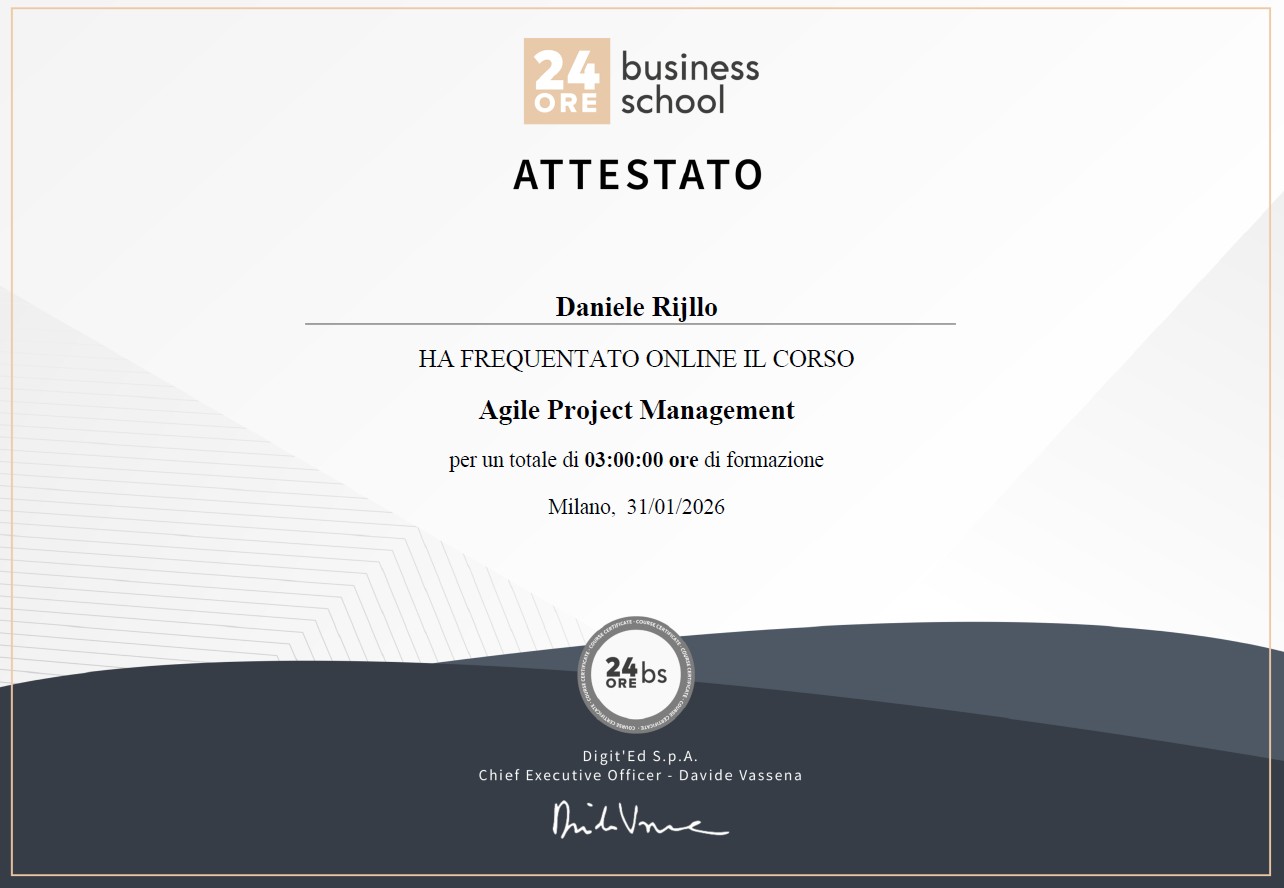1284x888 pixels.
Task: Click the ATTESTATO heading
Action: pos(639,174)
